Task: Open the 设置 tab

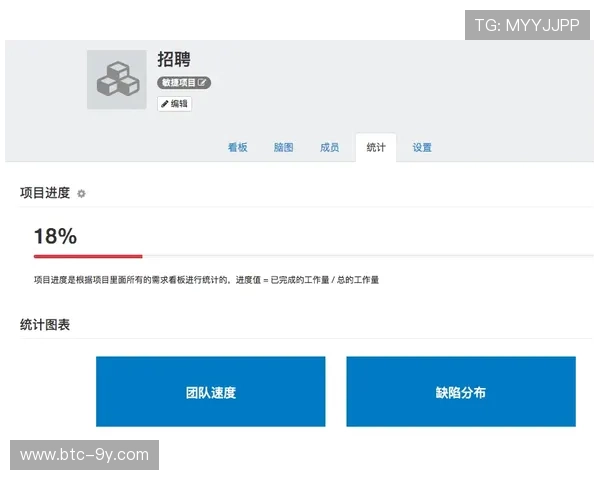Action: click(x=422, y=147)
